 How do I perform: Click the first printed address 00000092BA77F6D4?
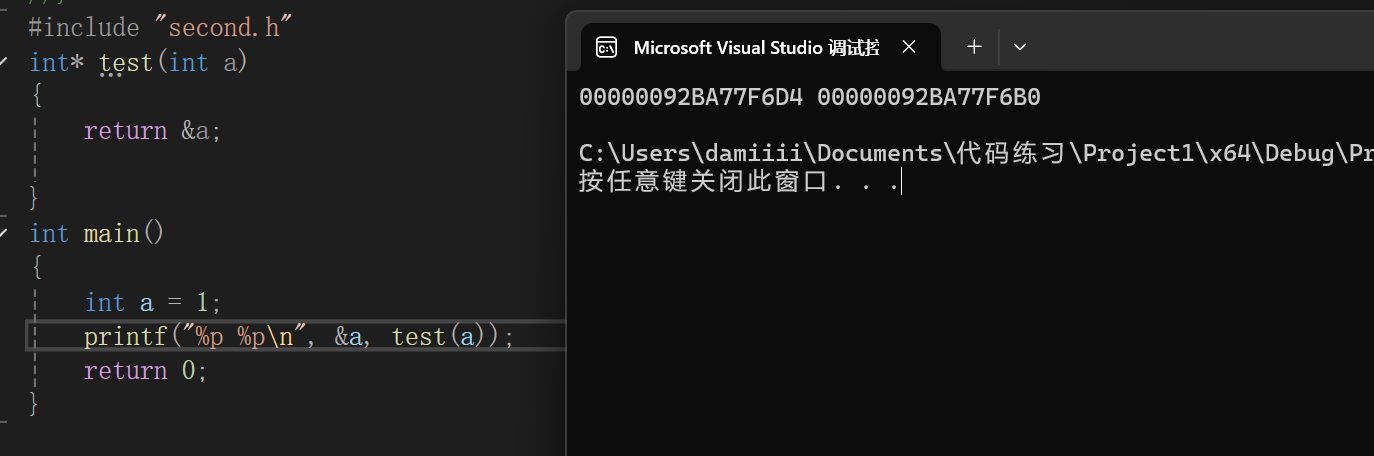click(x=691, y=98)
